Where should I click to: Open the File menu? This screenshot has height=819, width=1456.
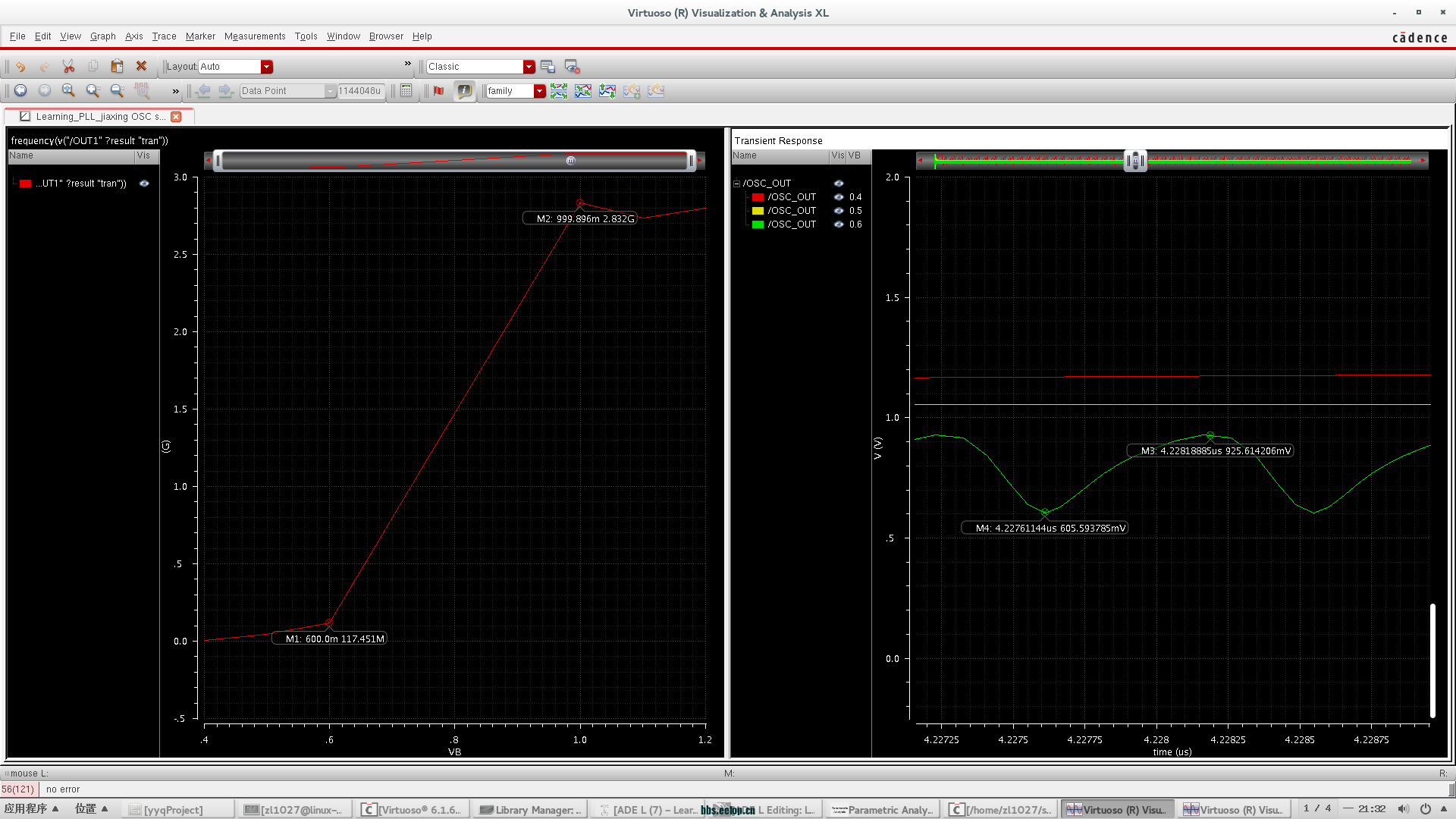(17, 36)
